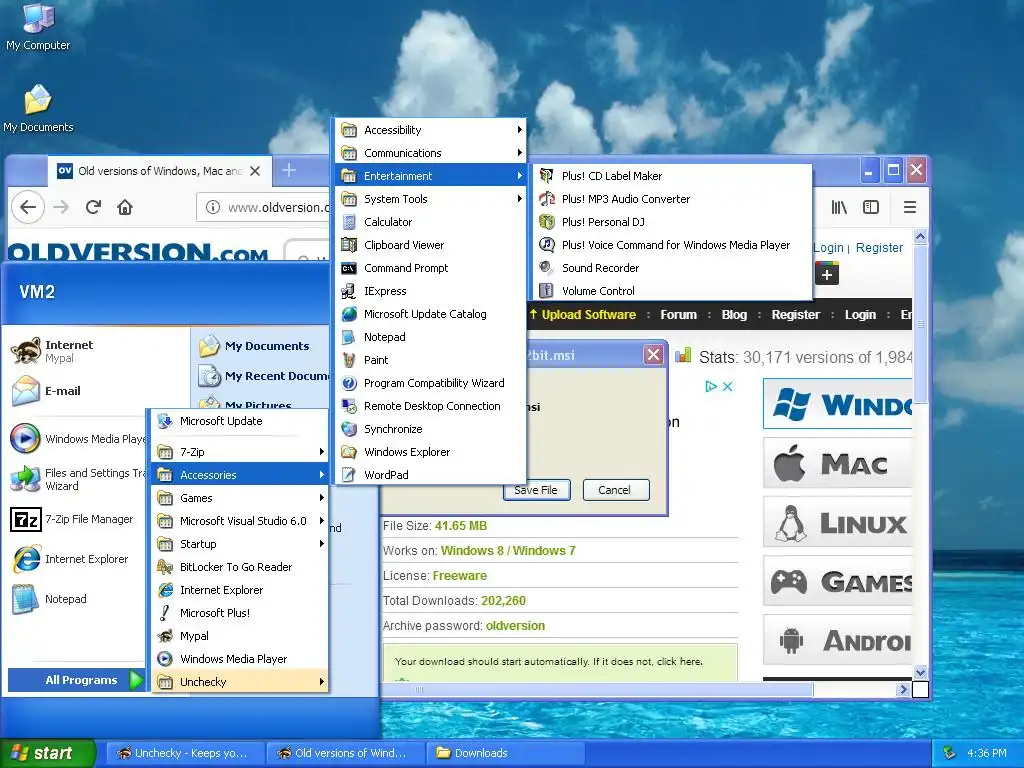
Task: Expand the Games program folder
Action: click(x=240, y=498)
